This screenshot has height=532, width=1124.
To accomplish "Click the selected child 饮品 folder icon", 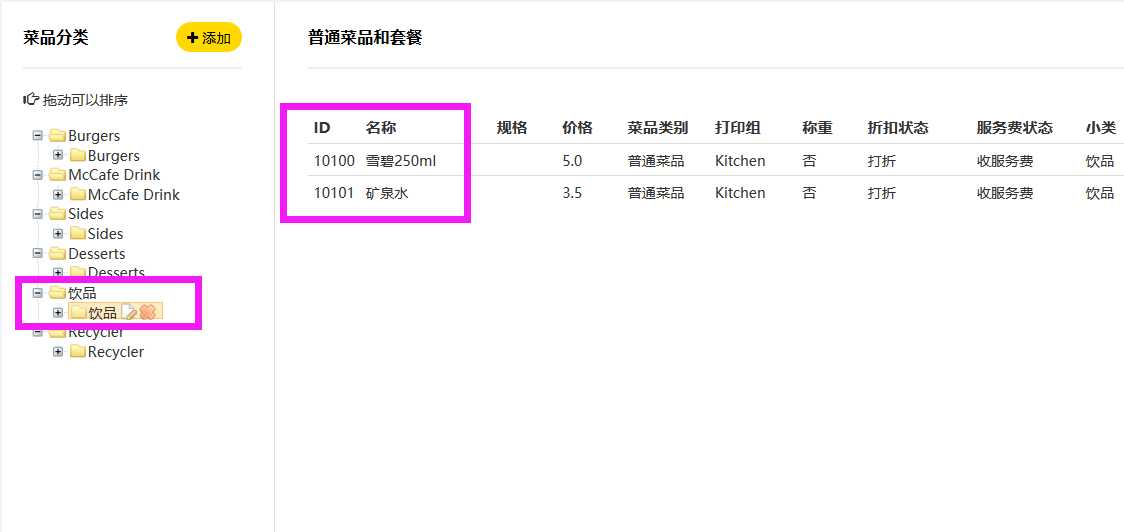I will pos(77,312).
